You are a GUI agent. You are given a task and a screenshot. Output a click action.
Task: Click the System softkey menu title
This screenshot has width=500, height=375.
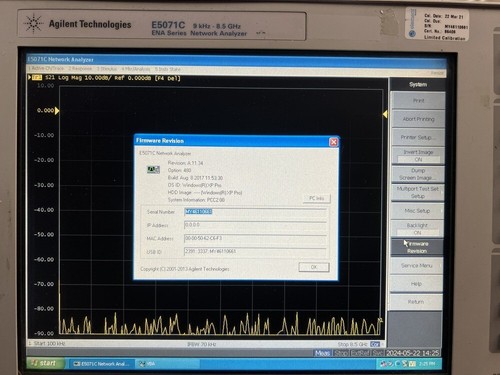418,85
